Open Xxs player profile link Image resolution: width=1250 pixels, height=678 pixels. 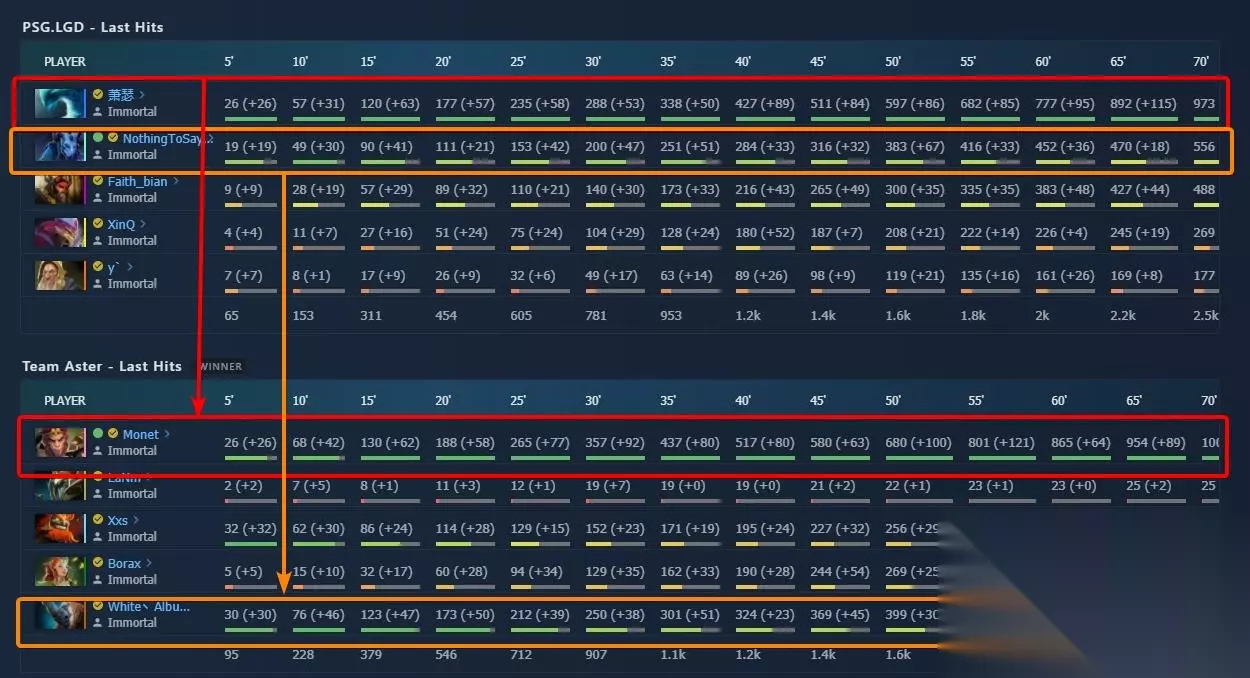(118, 520)
